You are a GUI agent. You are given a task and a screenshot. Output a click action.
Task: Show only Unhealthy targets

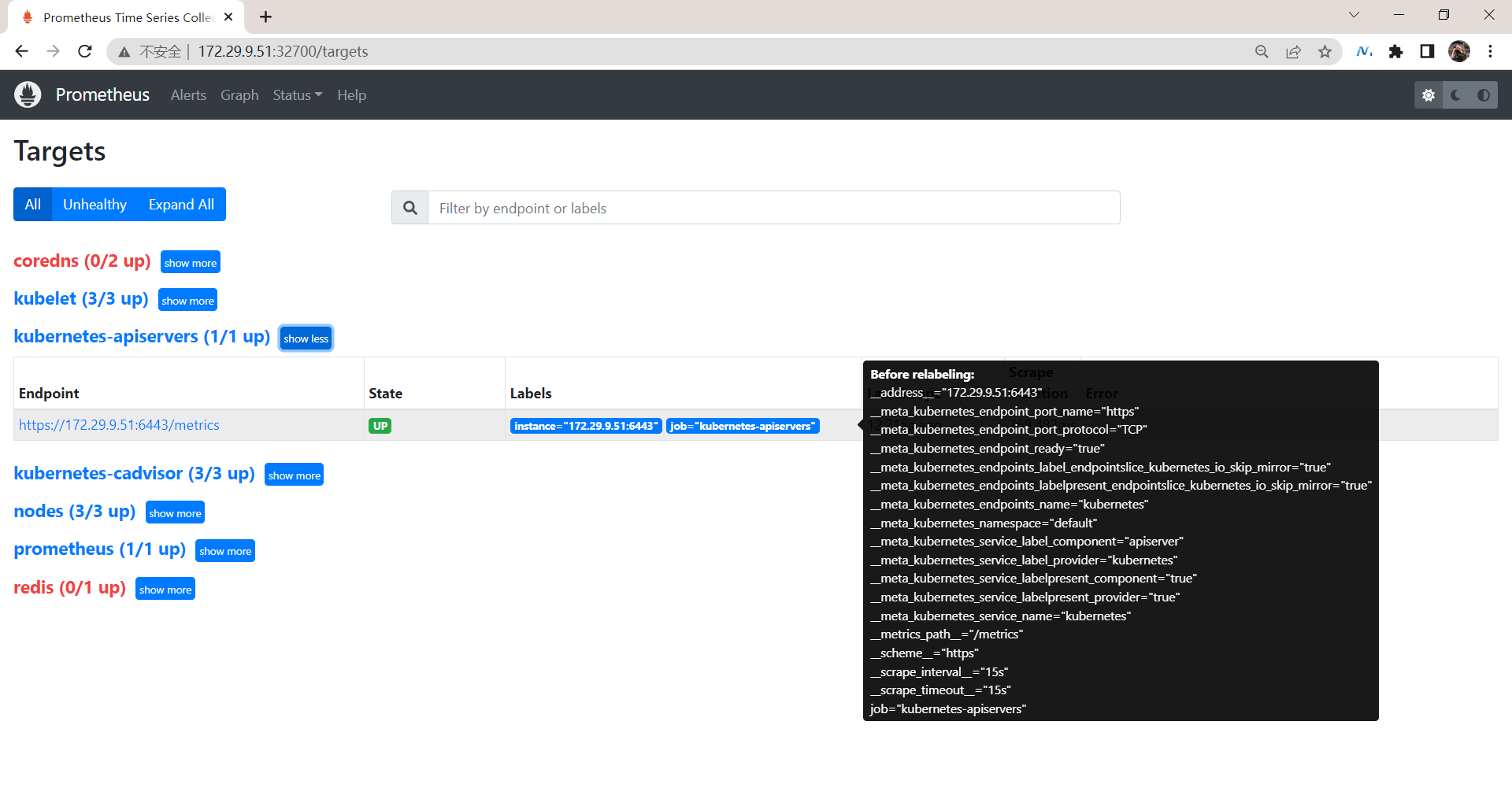[x=94, y=204]
